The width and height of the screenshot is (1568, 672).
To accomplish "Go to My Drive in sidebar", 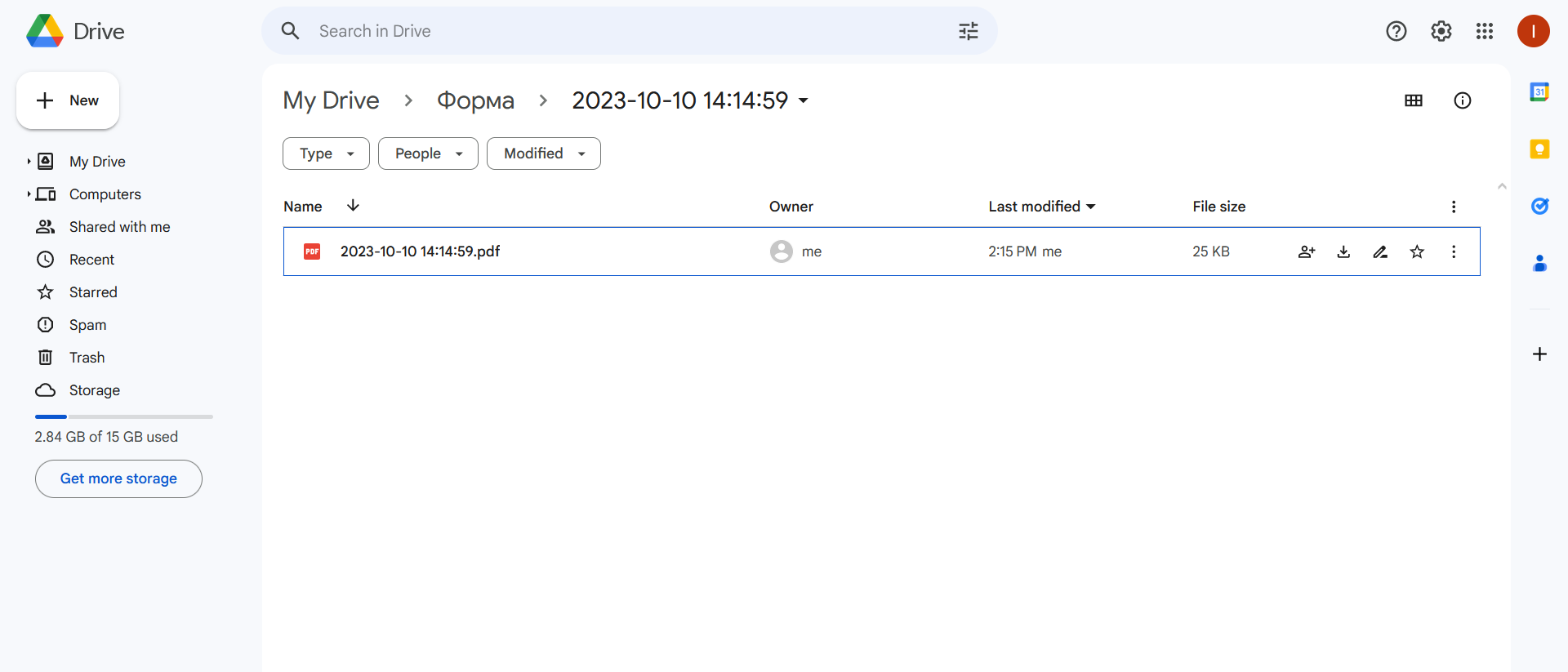I will pyautogui.click(x=97, y=162).
